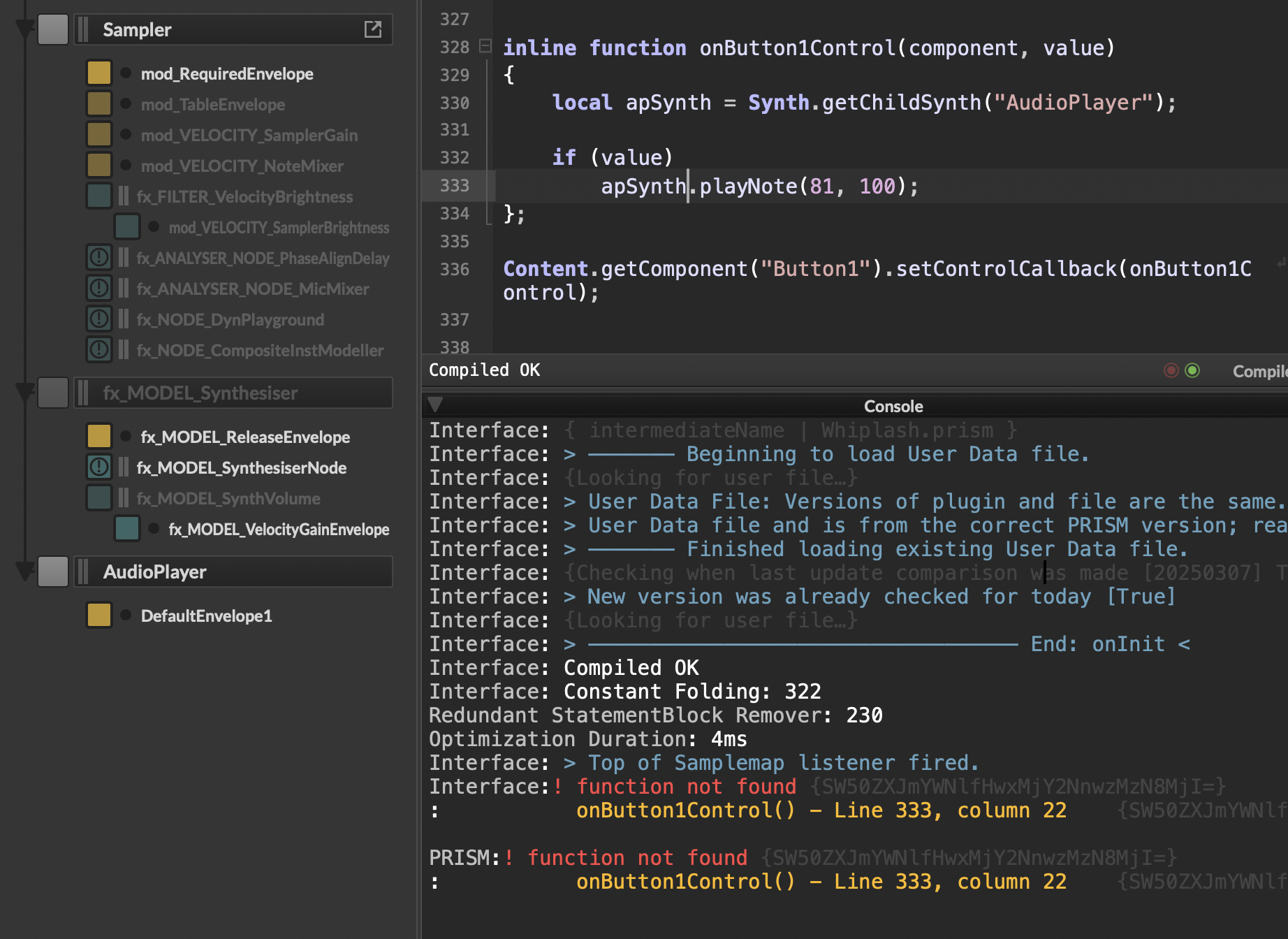The height and width of the screenshot is (939, 1288).
Task: Click mod_VELOCITY_SamplerGain color square
Action: click(99, 134)
